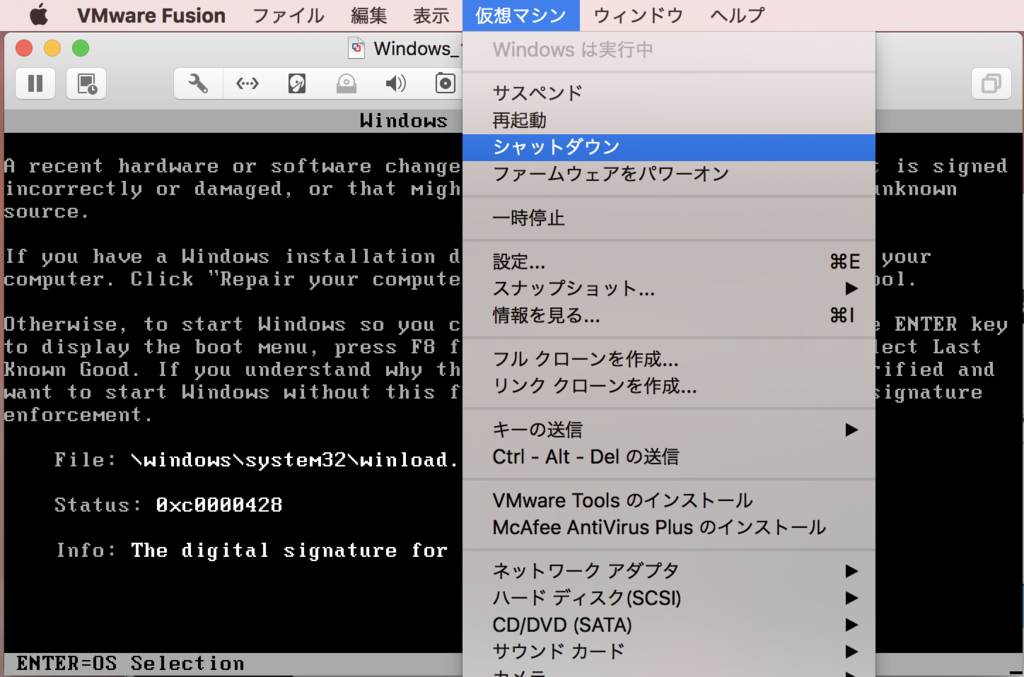The image size is (1024, 677).
Task: Click the Info: The digital signature line
Action: coord(252,550)
